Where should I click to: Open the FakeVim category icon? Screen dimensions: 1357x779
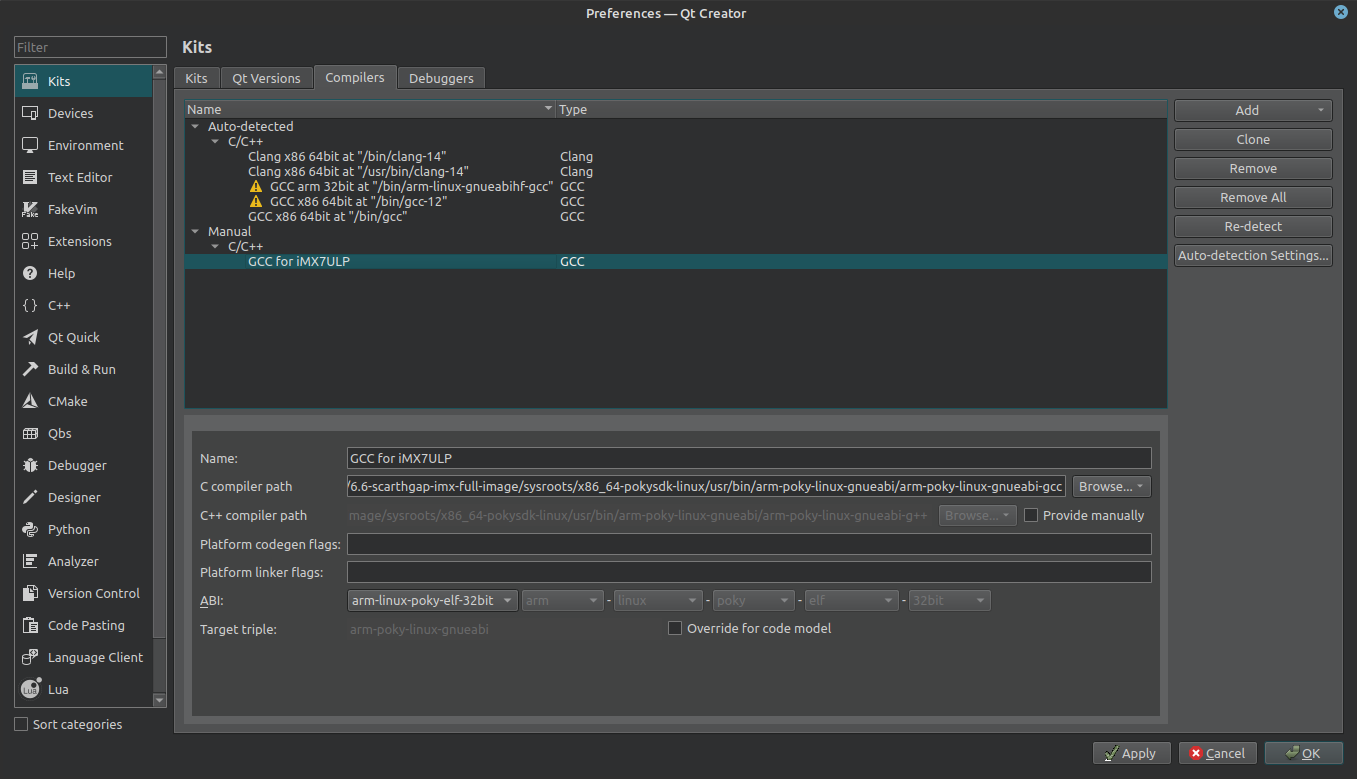[30, 209]
